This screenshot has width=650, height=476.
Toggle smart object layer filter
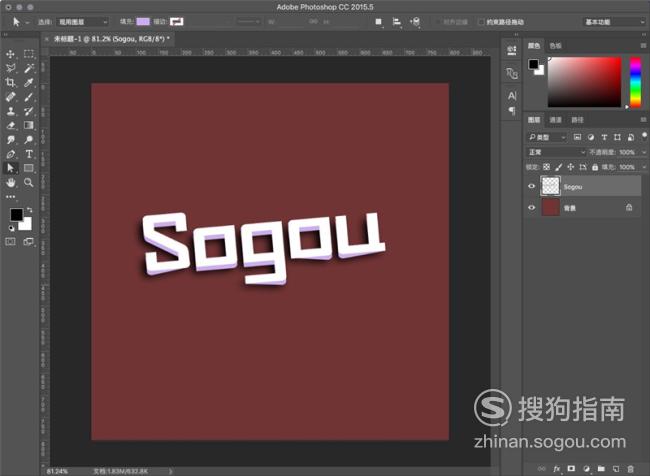pyautogui.click(x=631, y=137)
